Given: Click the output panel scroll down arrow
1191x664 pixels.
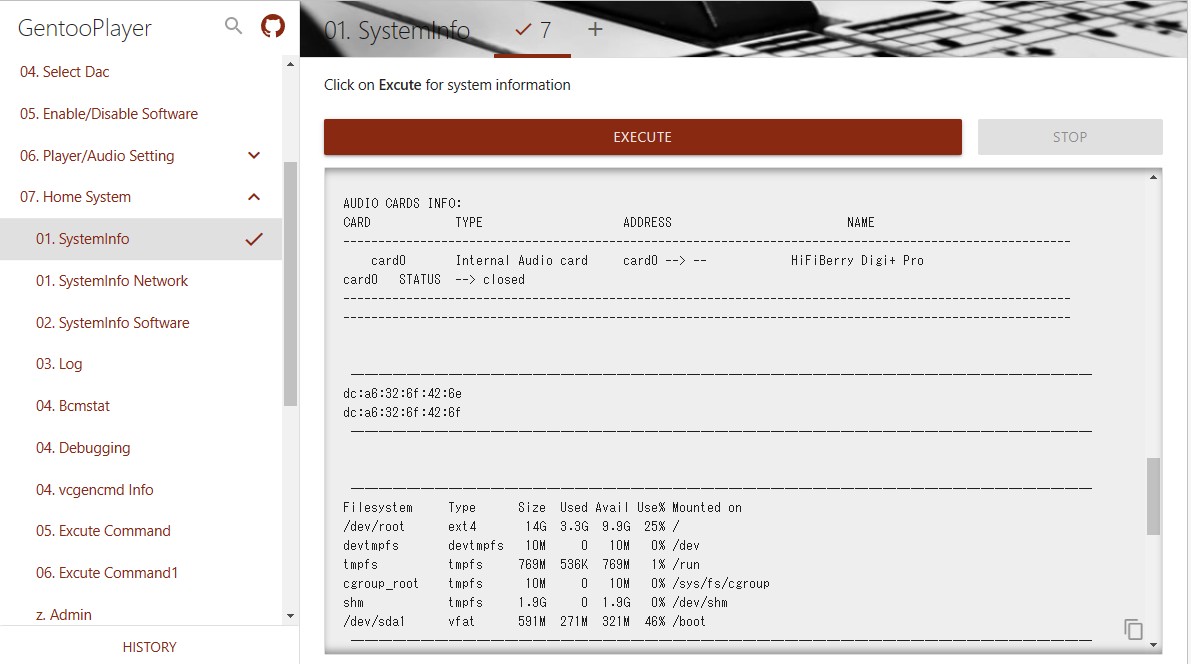Looking at the screenshot, I should pyautogui.click(x=1153, y=645).
